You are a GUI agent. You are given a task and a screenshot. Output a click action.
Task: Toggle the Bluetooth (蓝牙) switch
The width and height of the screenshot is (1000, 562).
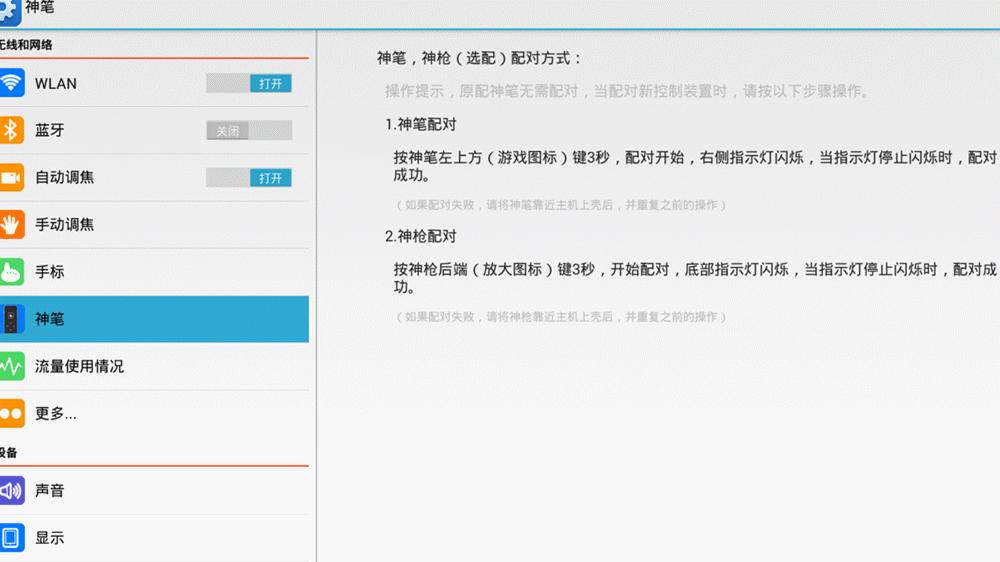click(x=249, y=130)
